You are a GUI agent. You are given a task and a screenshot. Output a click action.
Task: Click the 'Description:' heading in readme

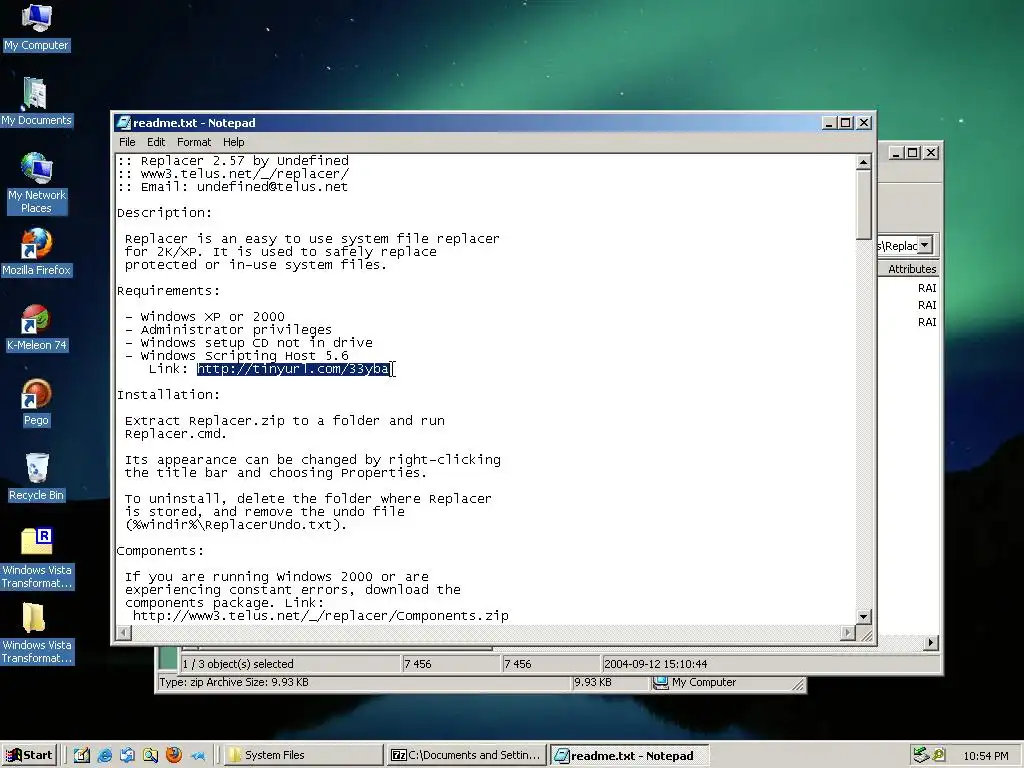(165, 213)
